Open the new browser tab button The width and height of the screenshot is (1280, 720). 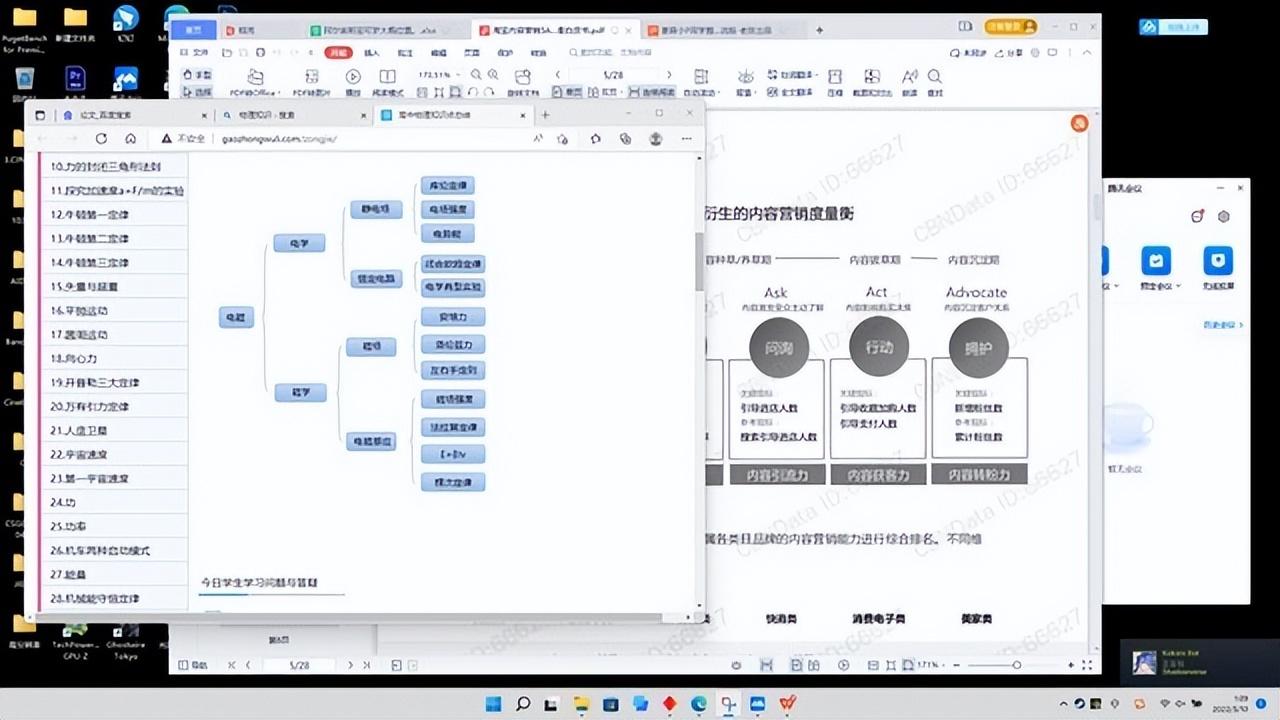tap(545, 114)
